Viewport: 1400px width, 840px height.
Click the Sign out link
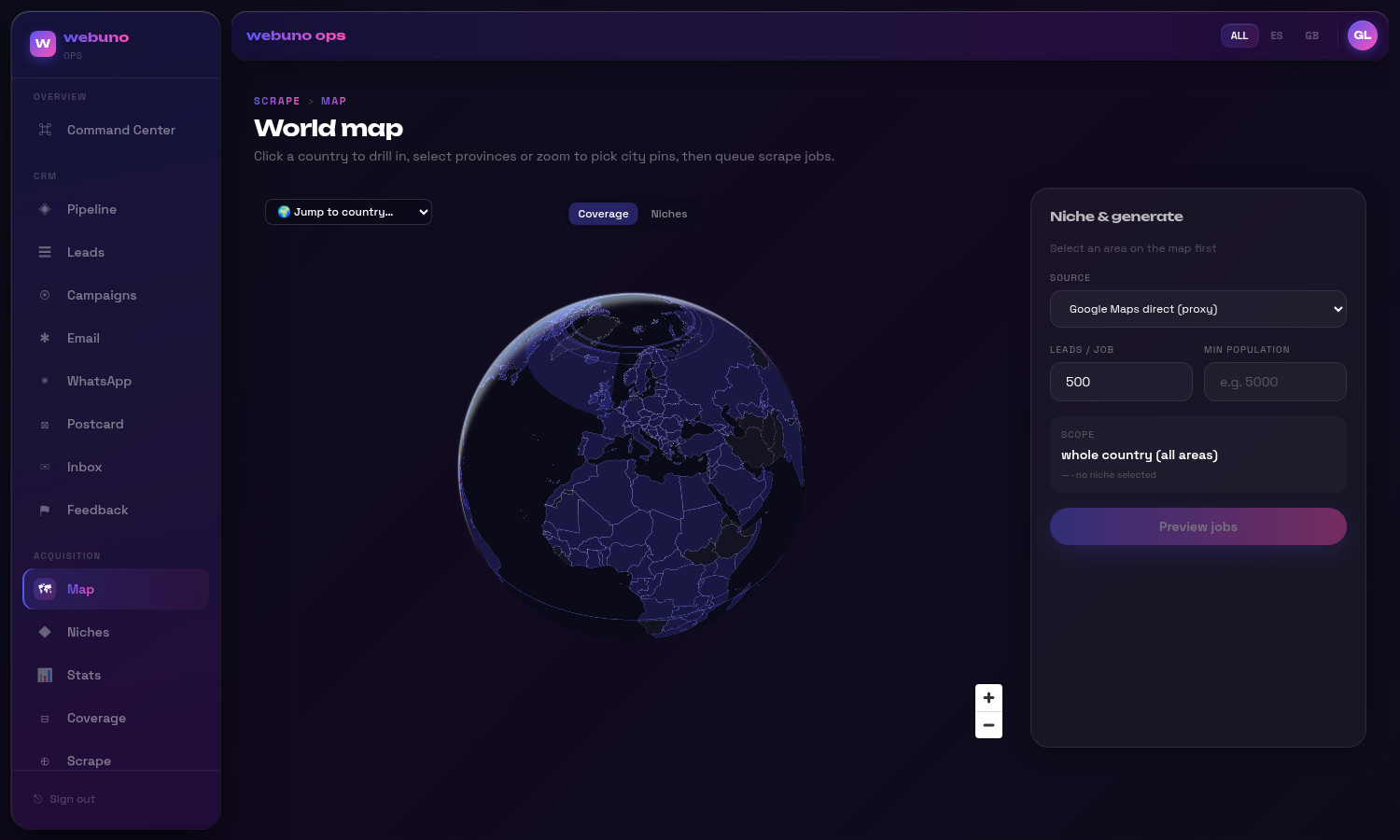pos(72,799)
